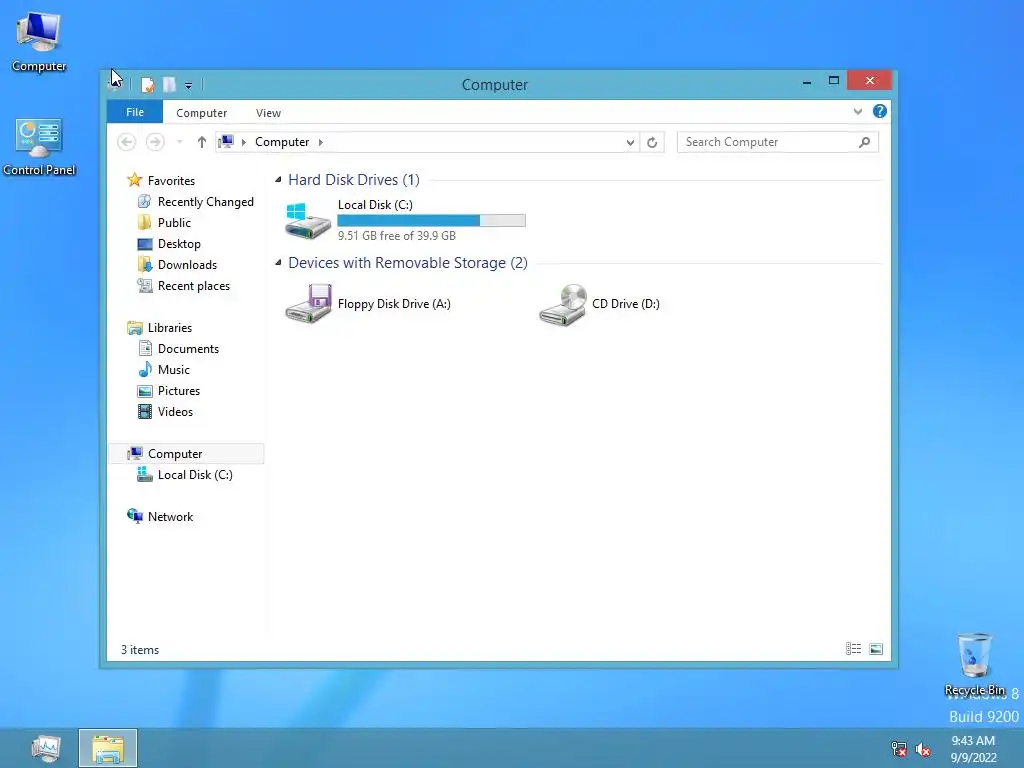Click the Forward navigation arrow
This screenshot has width=1024, height=768.
tap(155, 142)
